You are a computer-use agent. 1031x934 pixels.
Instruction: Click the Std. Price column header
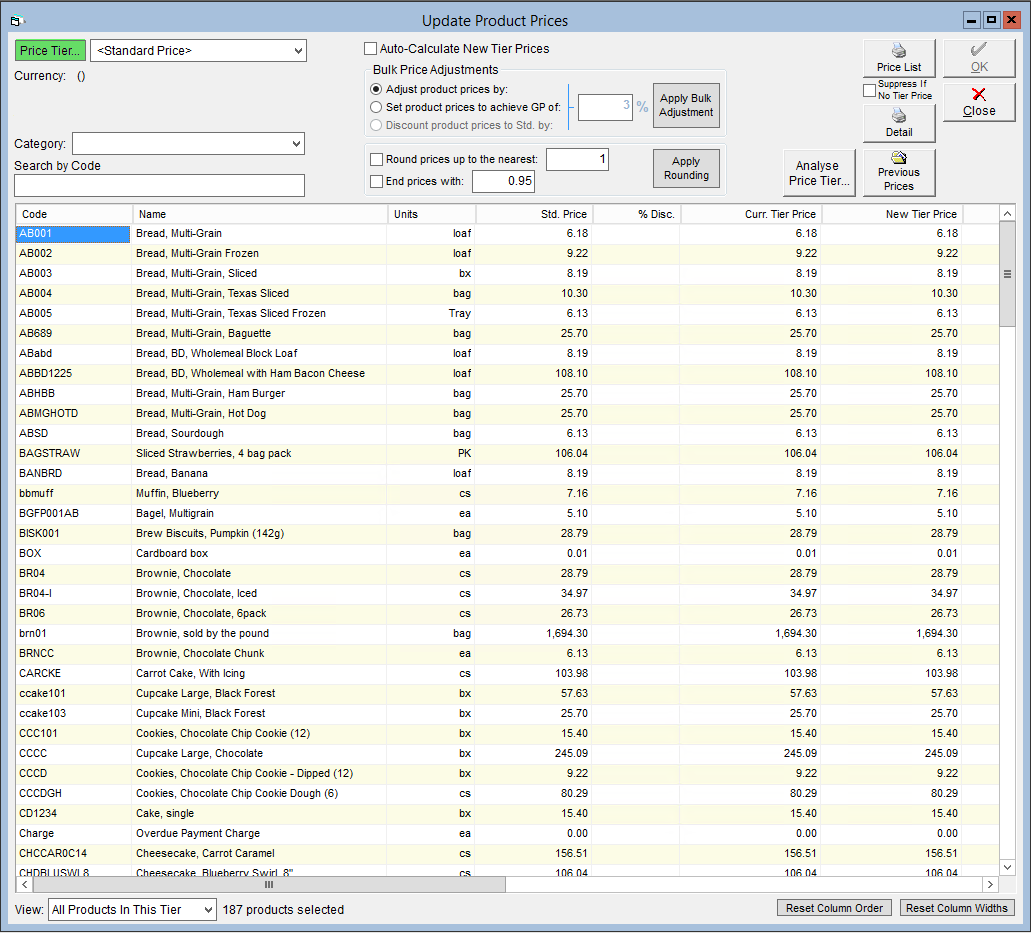tap(534, 214)
